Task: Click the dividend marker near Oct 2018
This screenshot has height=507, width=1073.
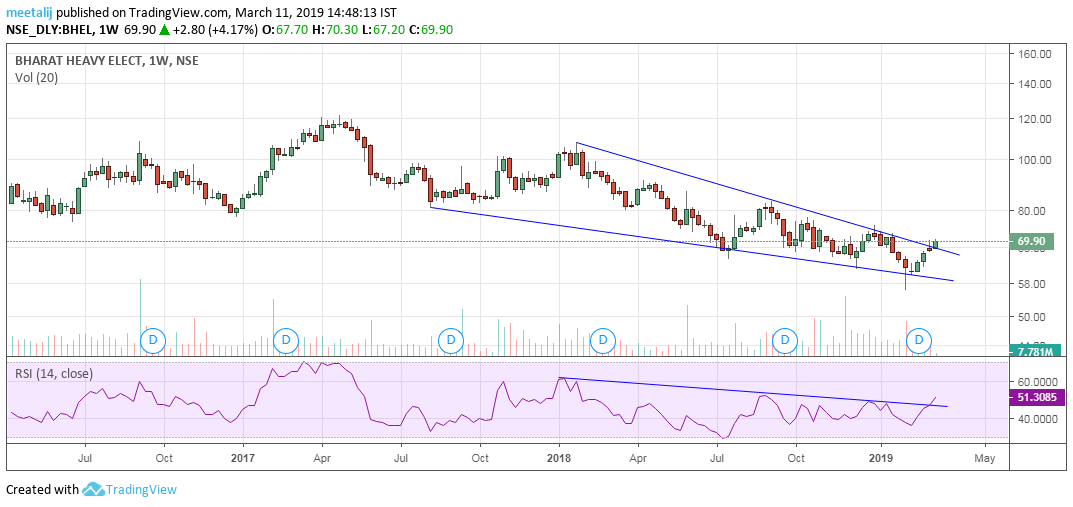Action: (x=785, y=339)
